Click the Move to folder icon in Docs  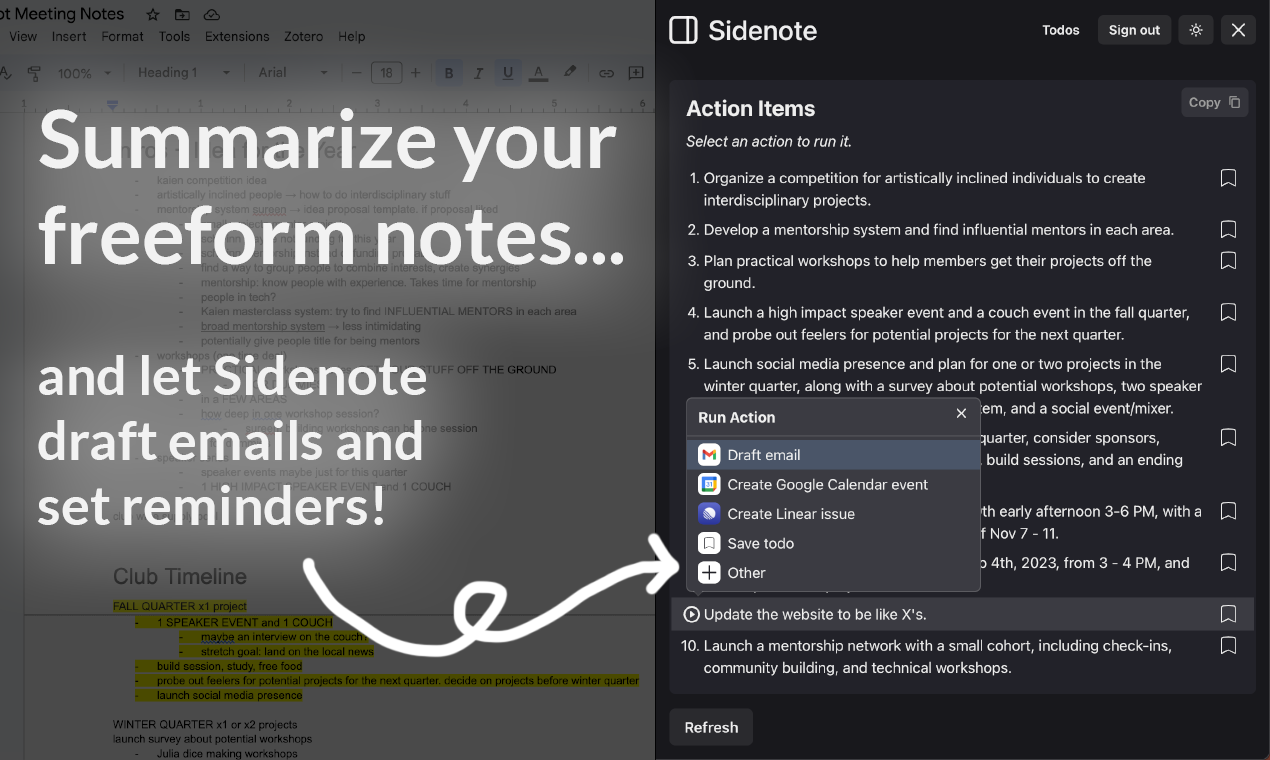[182, 14]
